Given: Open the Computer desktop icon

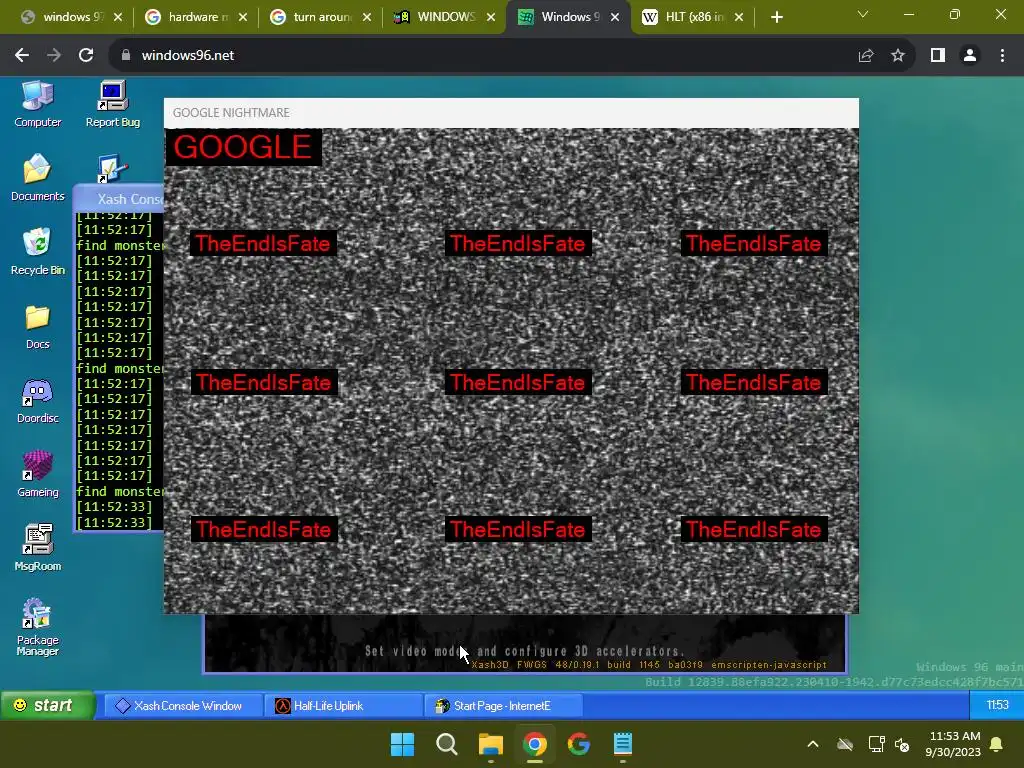Looking at the screenshot, I should 37,104.
